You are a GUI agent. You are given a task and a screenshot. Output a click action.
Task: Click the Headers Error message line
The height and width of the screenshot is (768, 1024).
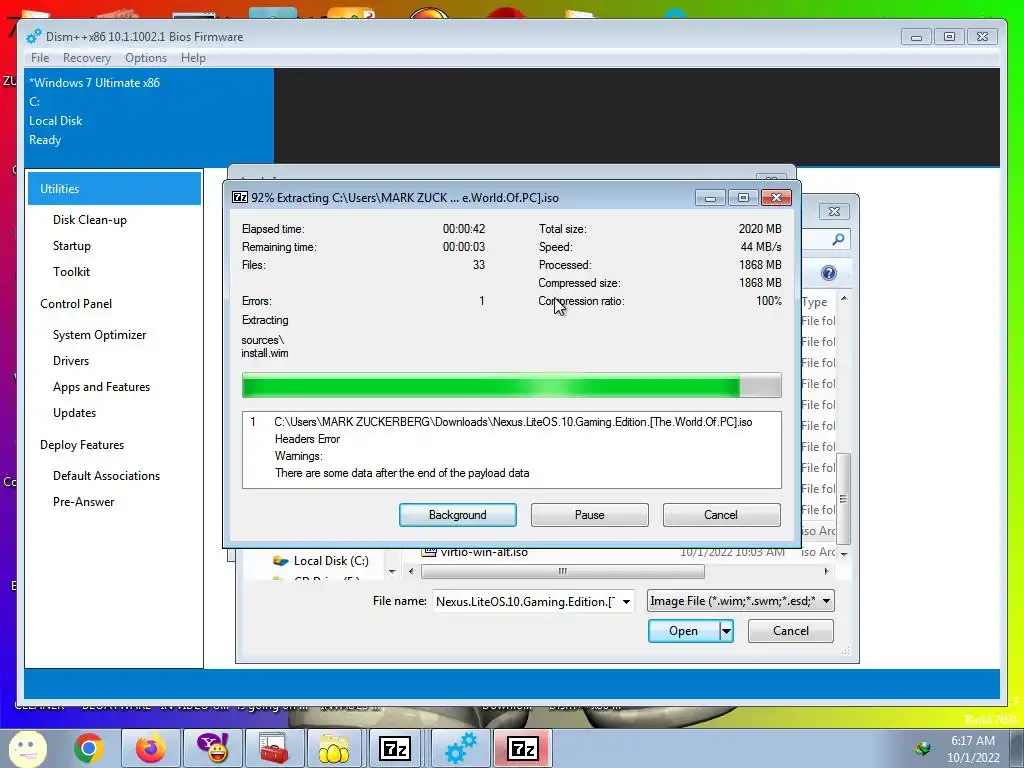[x=307, y=439]
